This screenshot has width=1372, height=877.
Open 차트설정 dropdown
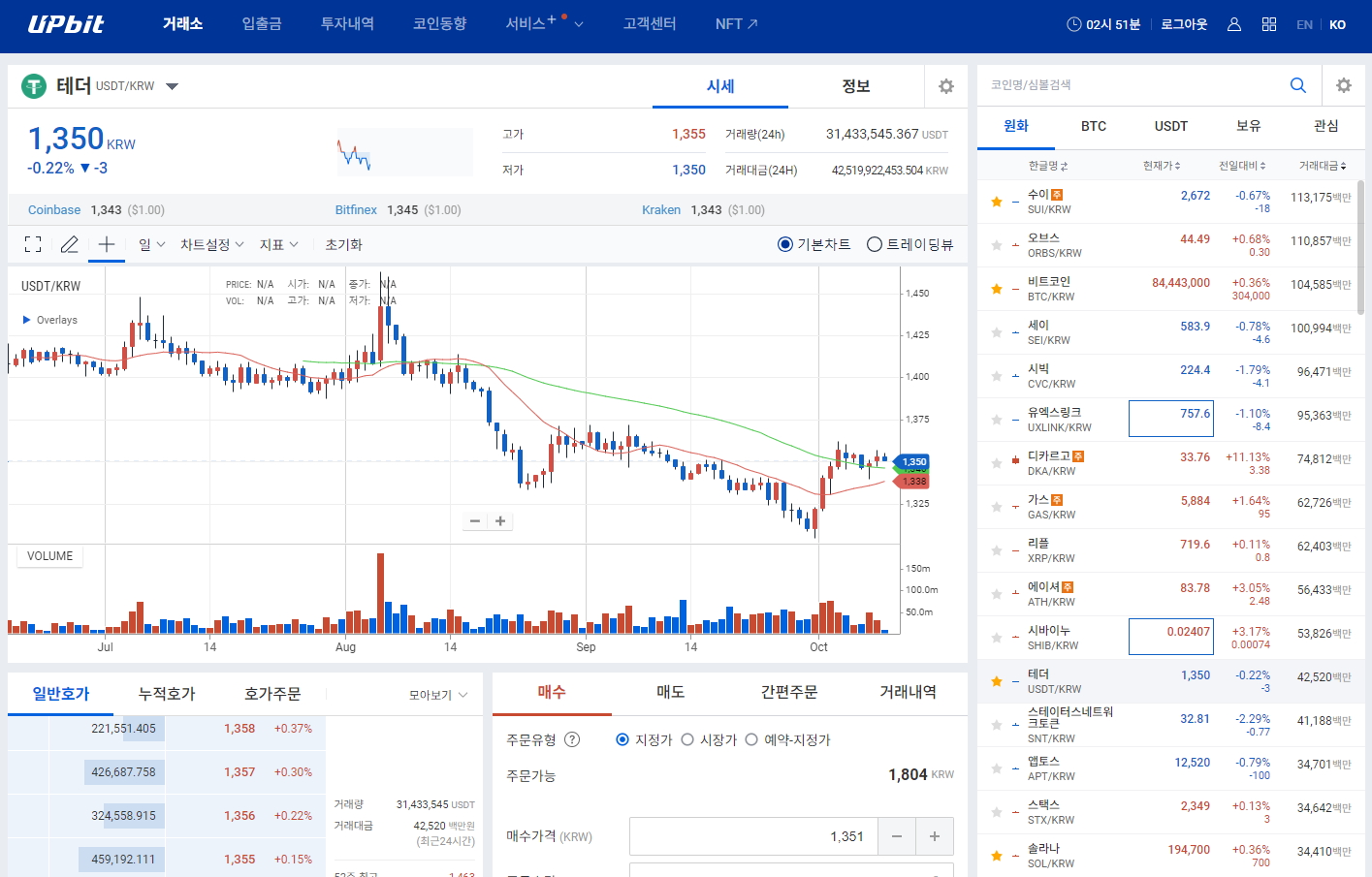[212, 244]
